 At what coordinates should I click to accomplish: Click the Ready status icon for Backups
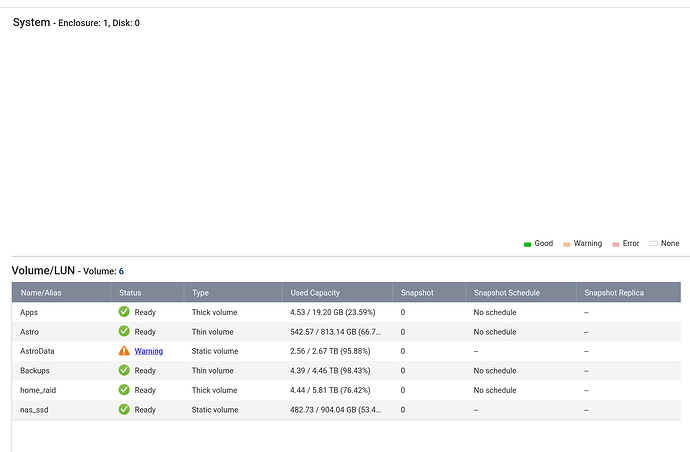(x=124, y=371)
